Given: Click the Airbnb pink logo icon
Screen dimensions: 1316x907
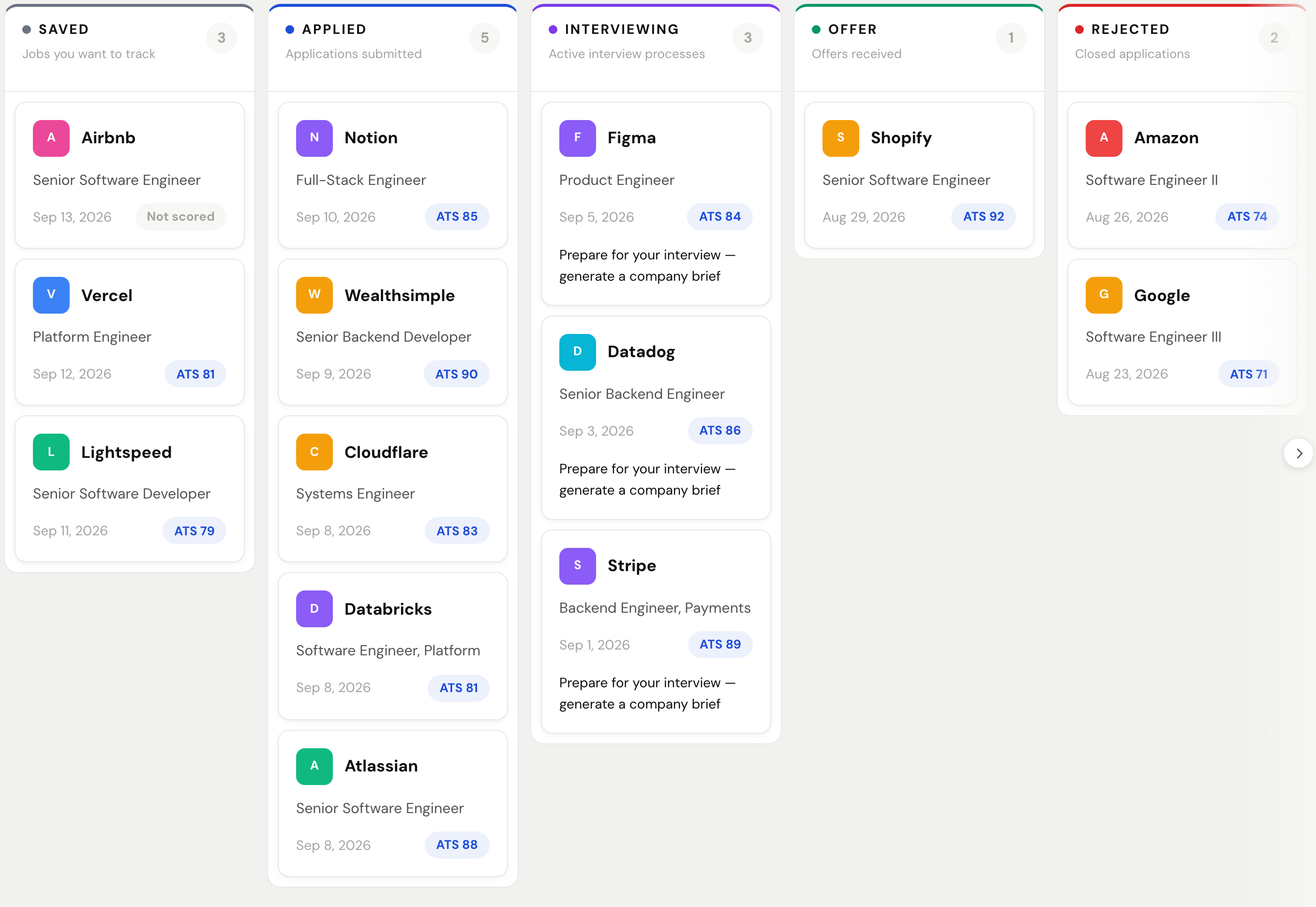Looking at the screenshot, I should 51,138.
